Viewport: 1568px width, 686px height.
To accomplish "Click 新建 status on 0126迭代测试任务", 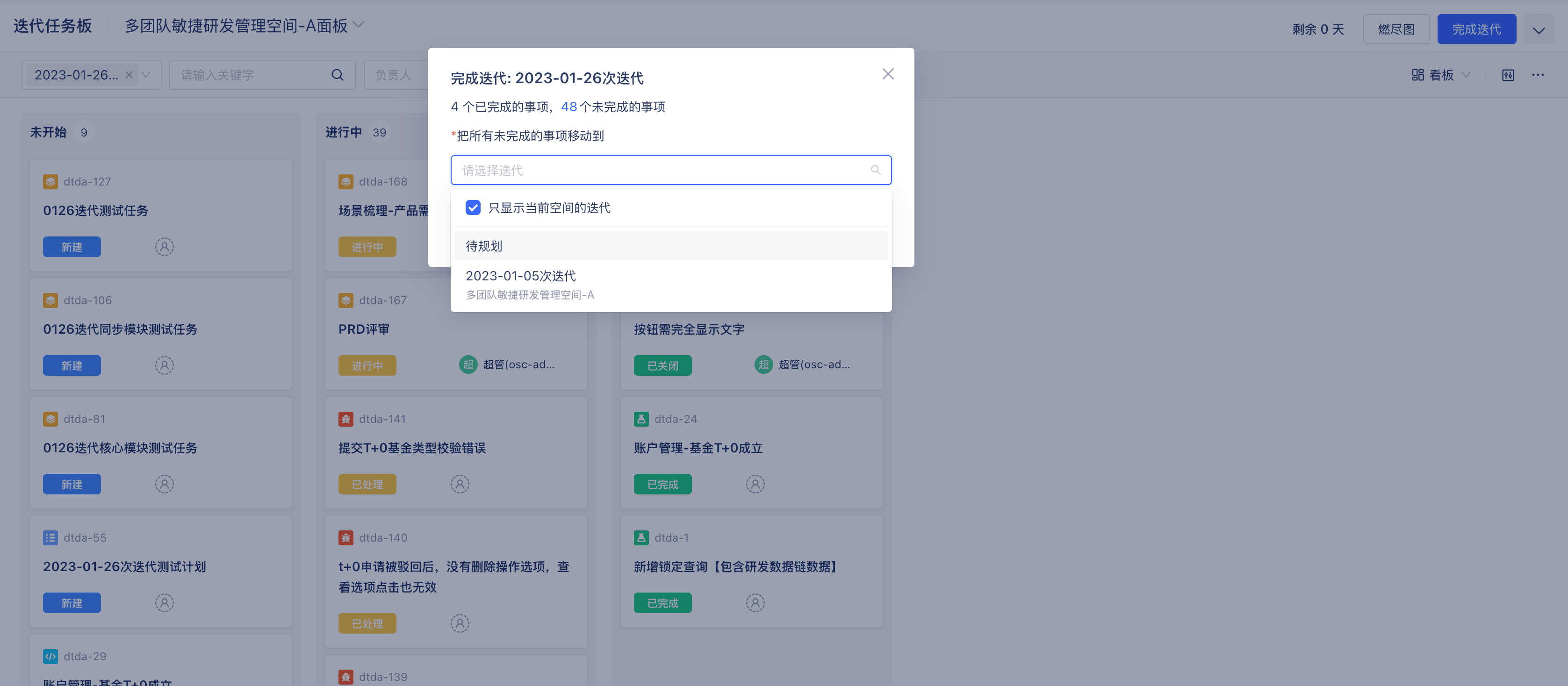I will 72,247.
